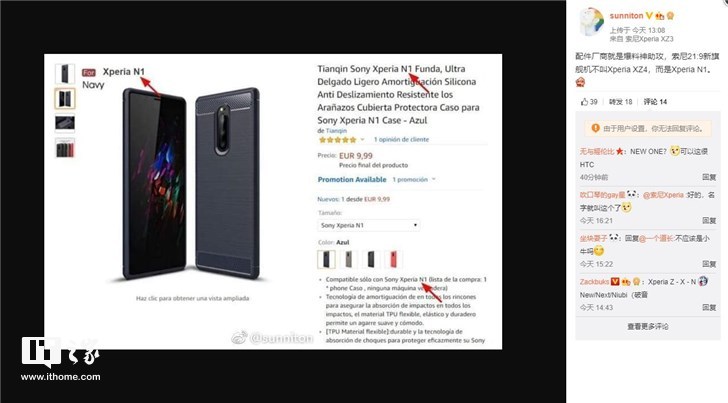Screen dimensions: 728x403
Task: Expand the 1 promoción dropdown arrow
Action: (434, 179)
